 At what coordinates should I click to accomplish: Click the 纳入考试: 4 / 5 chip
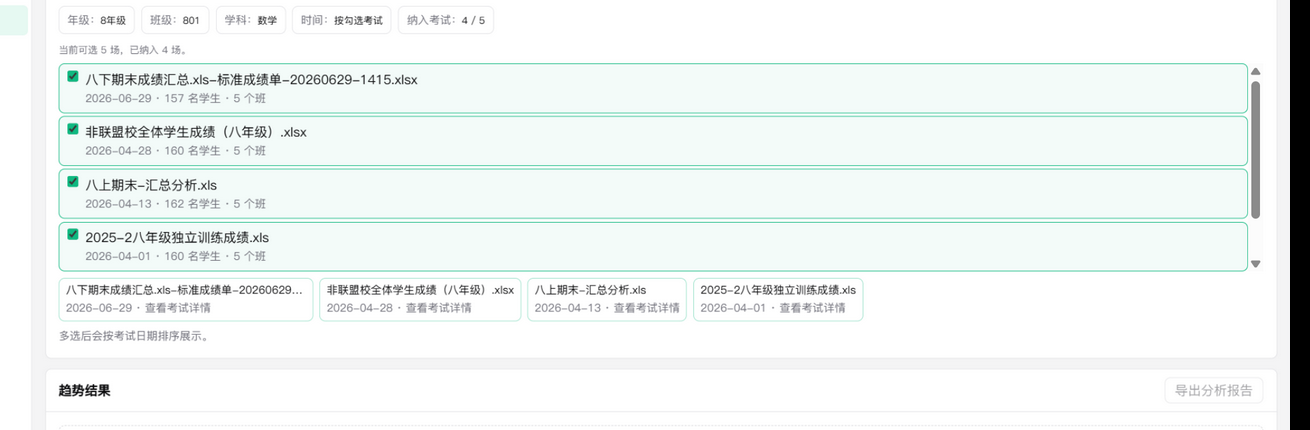445,20
